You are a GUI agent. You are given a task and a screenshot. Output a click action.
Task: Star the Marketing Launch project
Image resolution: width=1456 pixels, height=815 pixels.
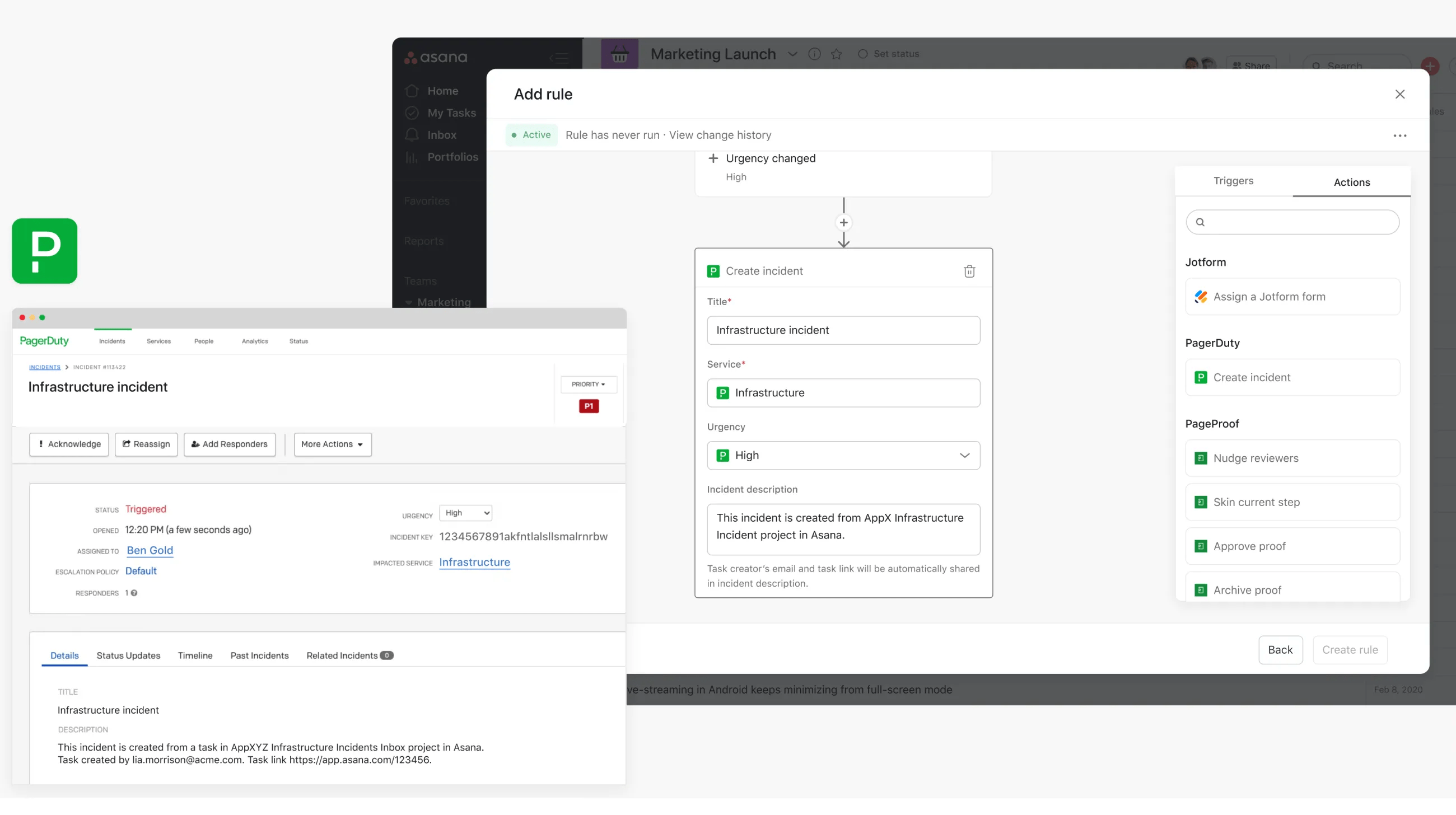click(837, 54)
